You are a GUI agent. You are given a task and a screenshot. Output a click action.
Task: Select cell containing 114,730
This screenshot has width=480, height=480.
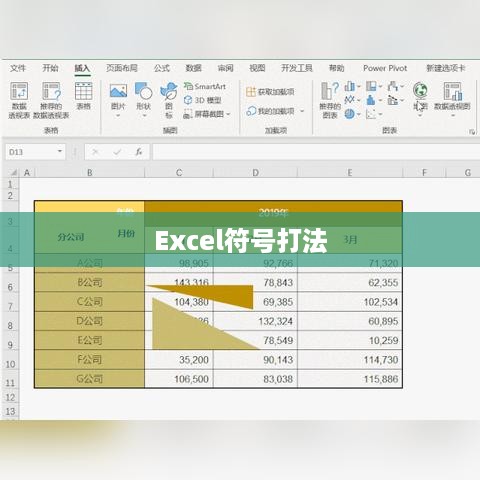point(350,360)
